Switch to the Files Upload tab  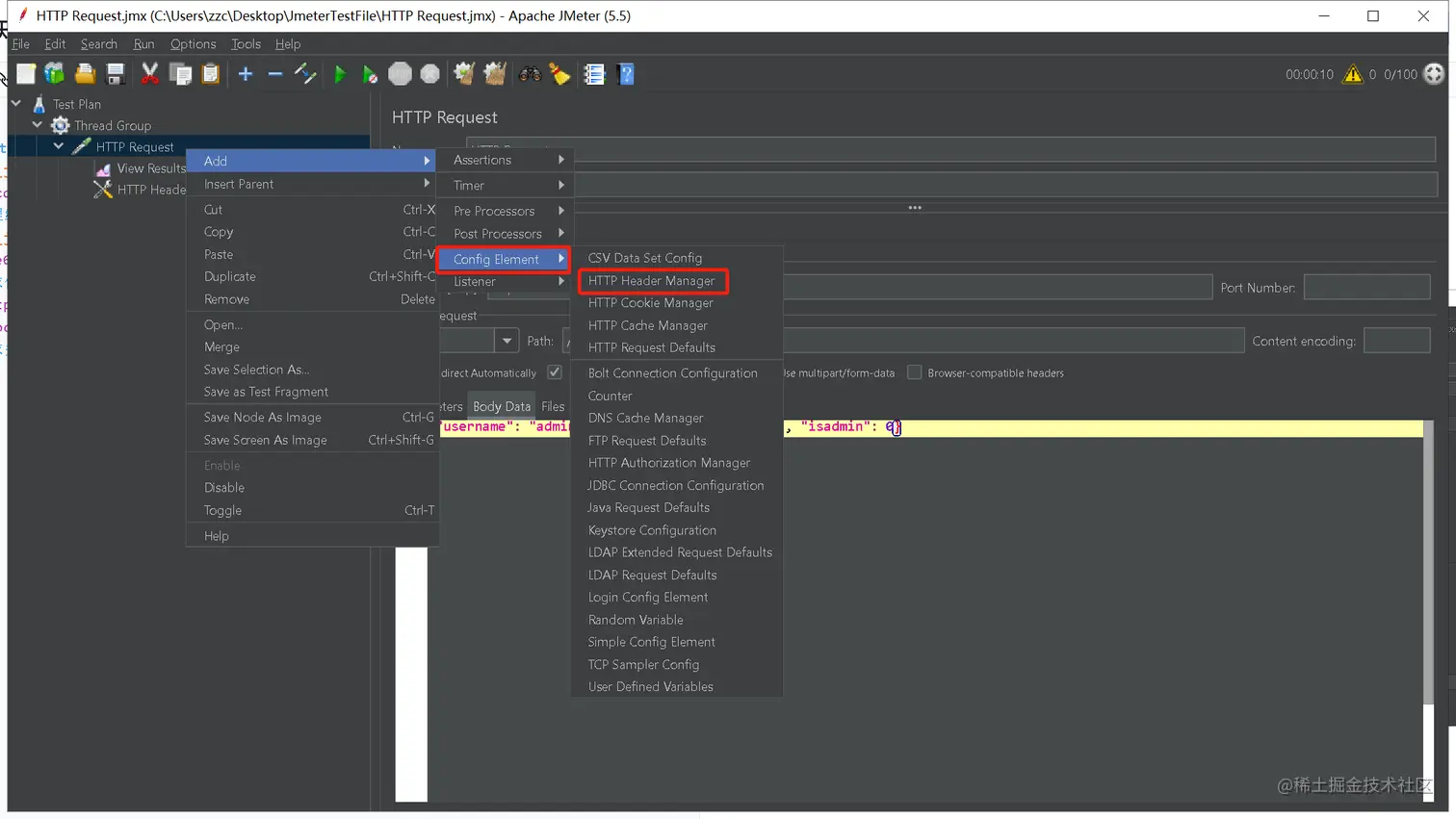(553, 406)
